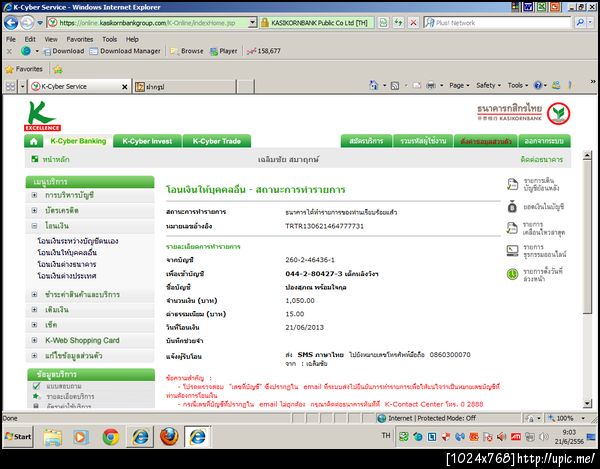Open the Safety dropdown menu
Viewport: 600px width, 469px height.
(488, 85)
